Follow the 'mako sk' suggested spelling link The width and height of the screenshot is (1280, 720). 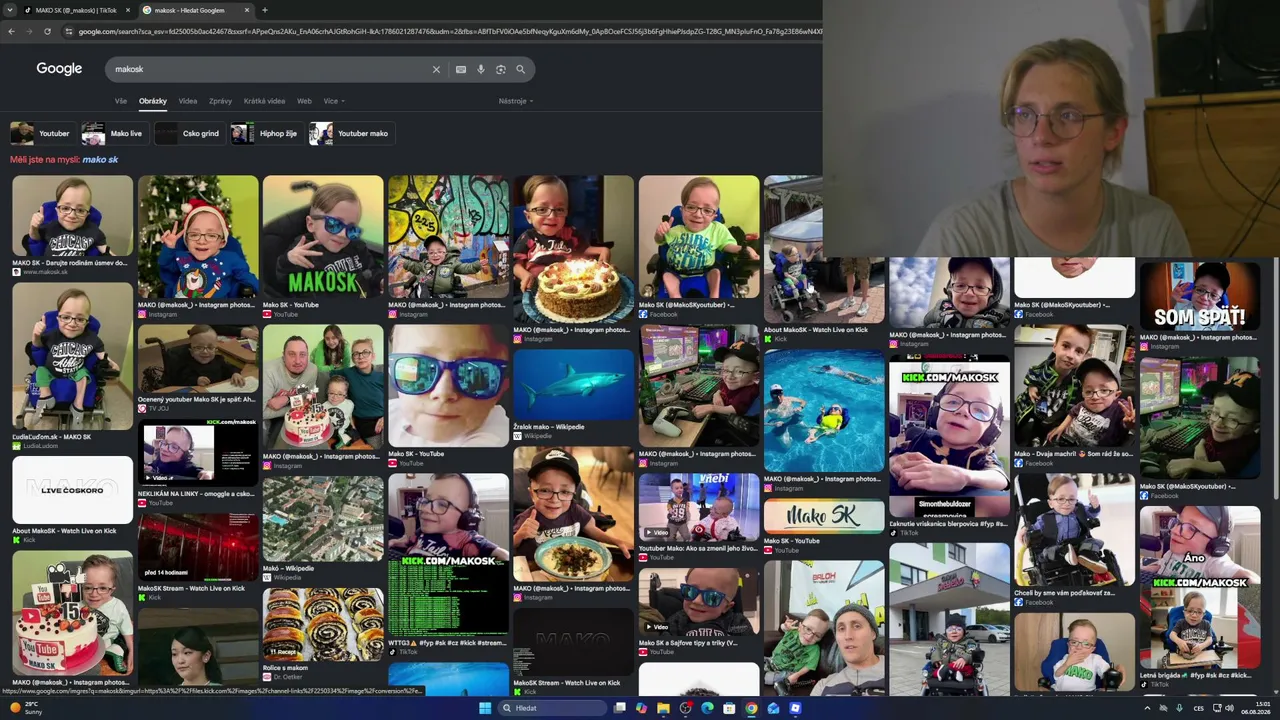click(x=100, y=160)
